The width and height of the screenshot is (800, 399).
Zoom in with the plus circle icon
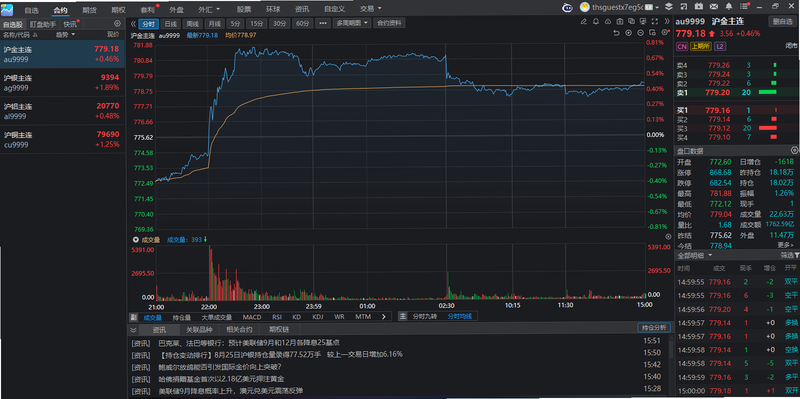coord(629,33)
